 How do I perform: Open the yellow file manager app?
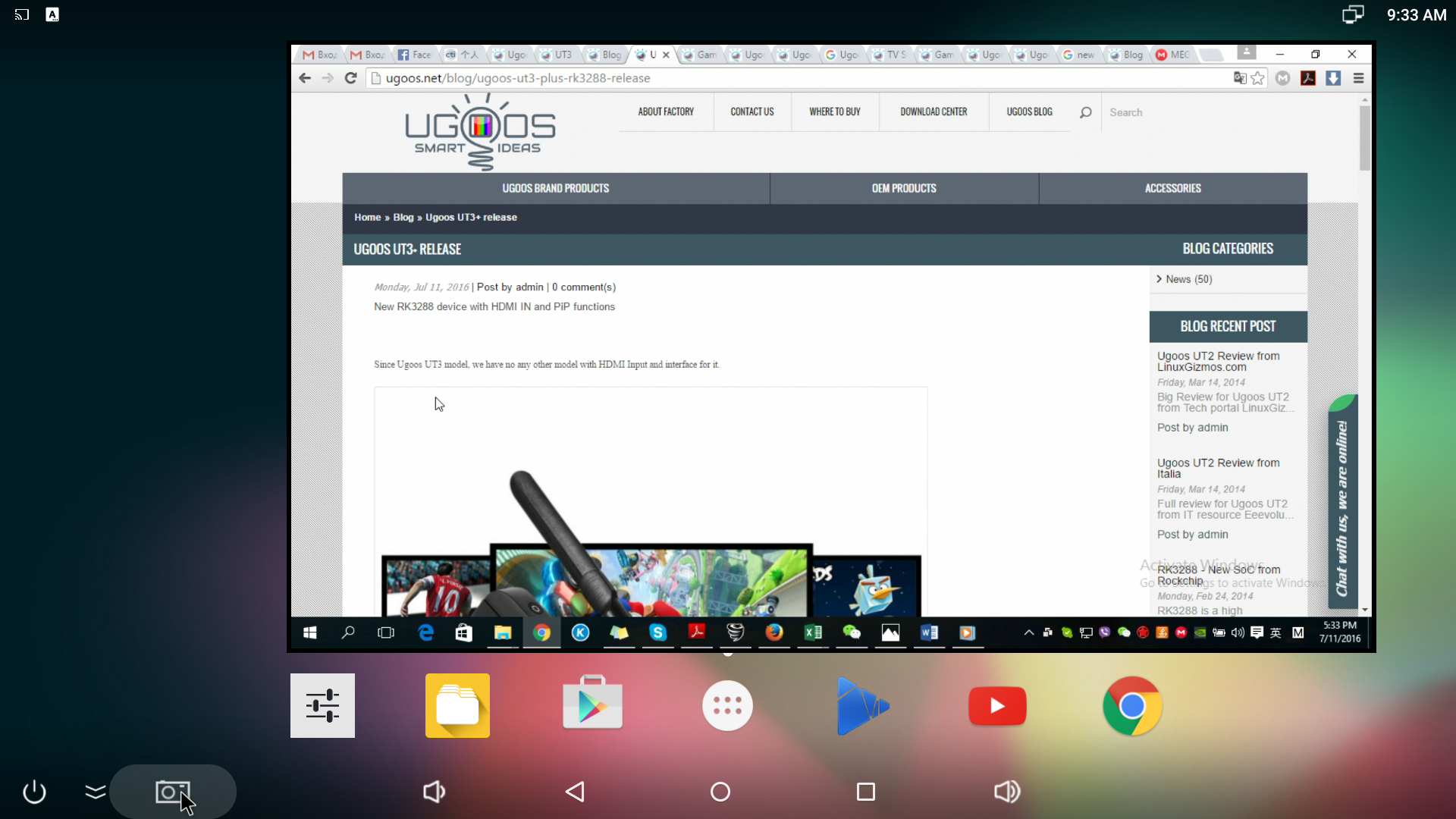tap(457, 705)
